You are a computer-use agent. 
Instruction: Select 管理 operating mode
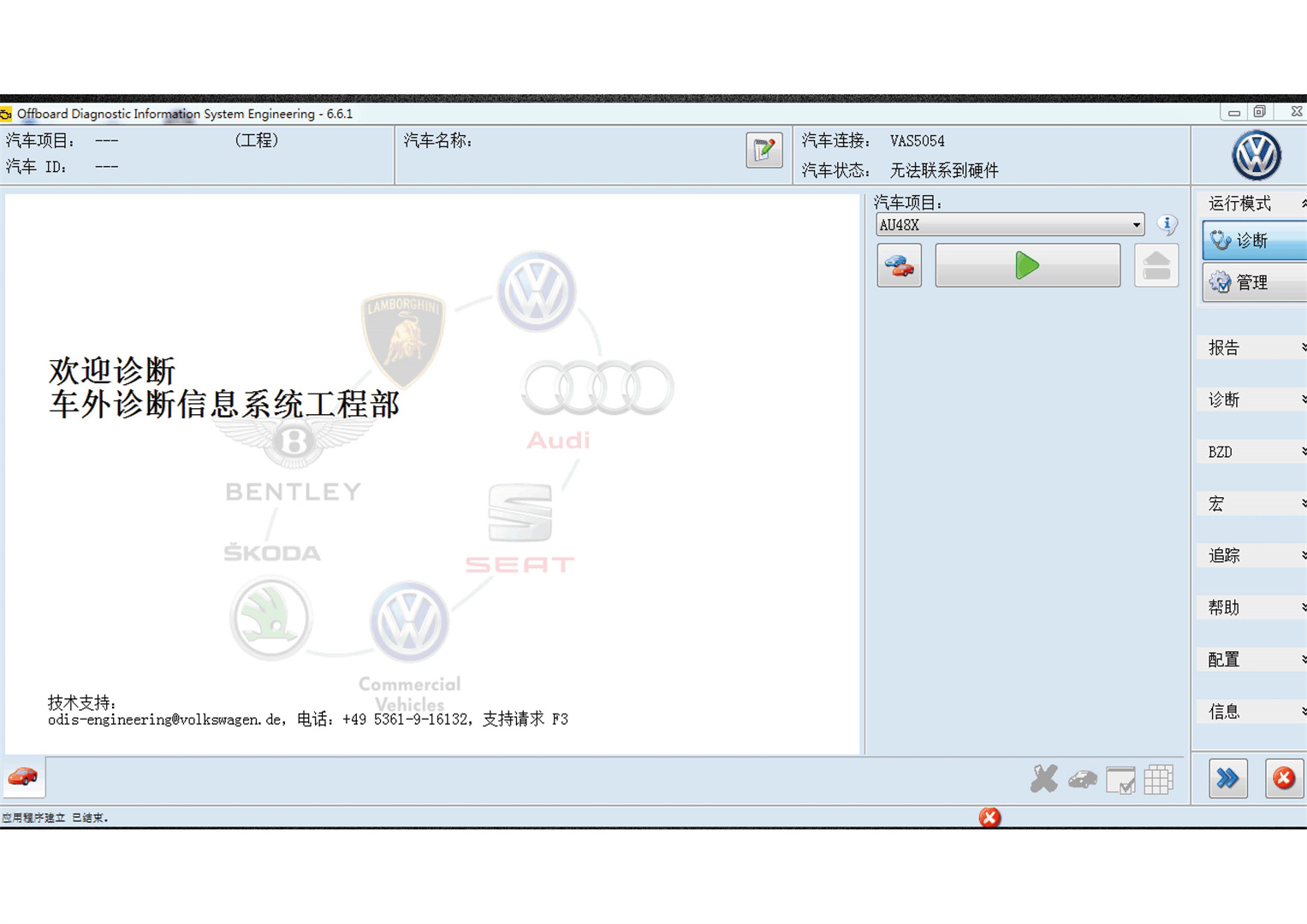click(x=1255, y=282)
